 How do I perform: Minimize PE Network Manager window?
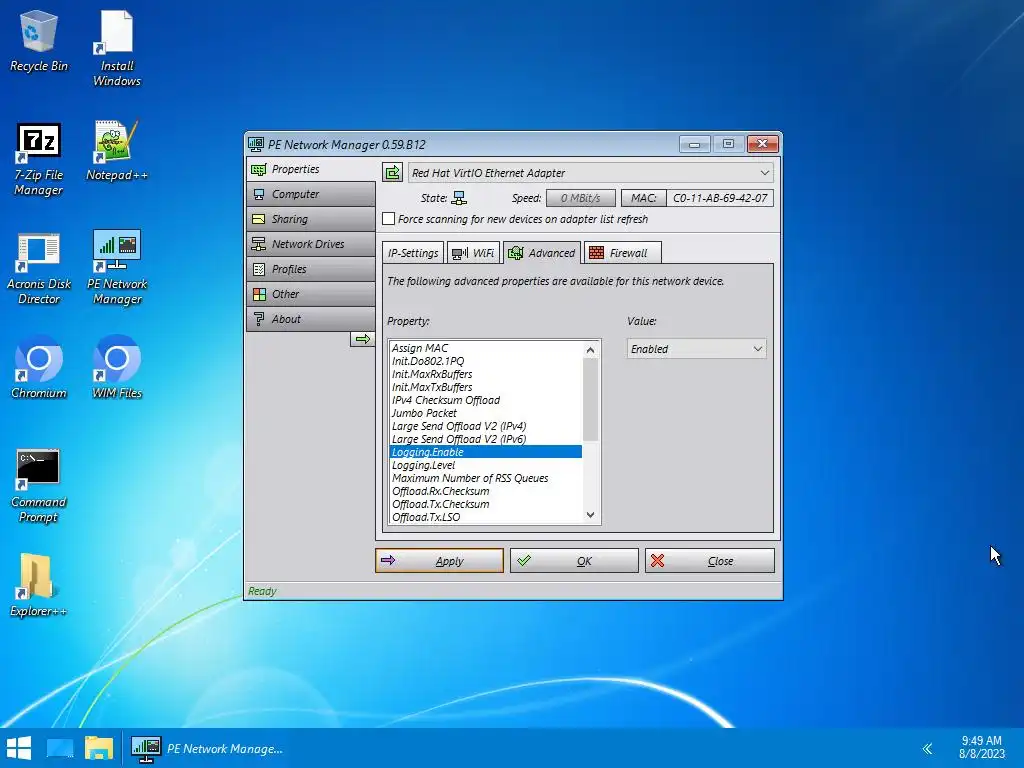pos(694,144)
